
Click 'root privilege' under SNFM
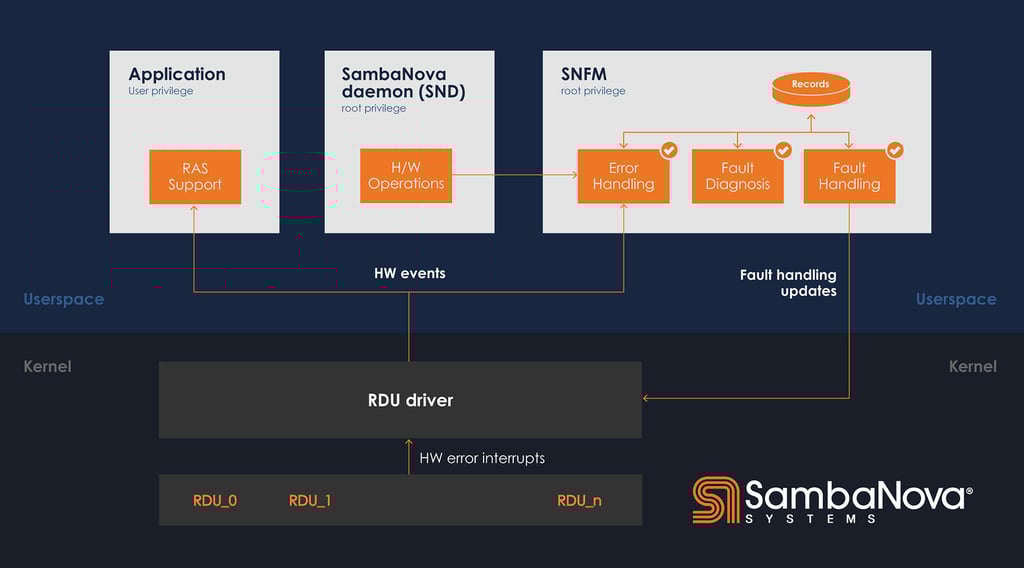tap(593, 91)
